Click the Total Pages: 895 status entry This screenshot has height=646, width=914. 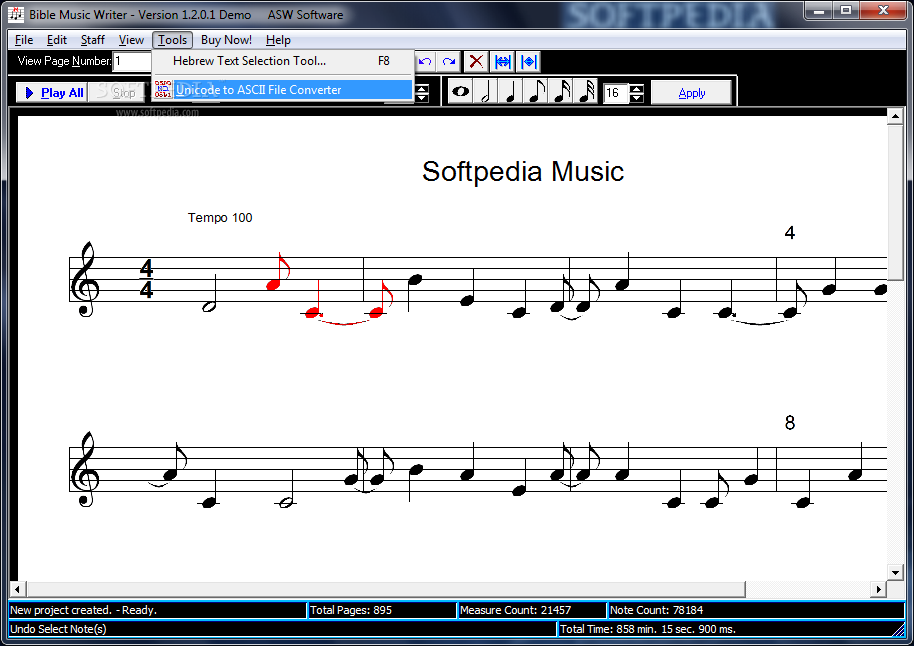pos(382,610)
